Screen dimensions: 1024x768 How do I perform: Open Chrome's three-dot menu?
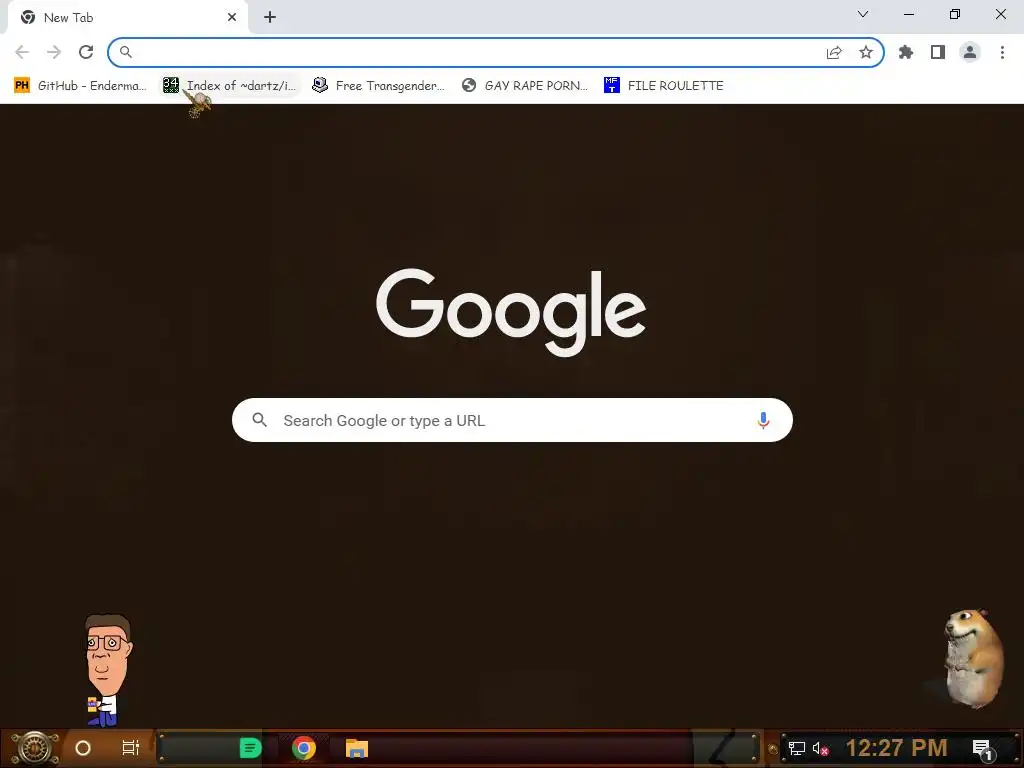pyautogui.click(x=1002, y=52)
